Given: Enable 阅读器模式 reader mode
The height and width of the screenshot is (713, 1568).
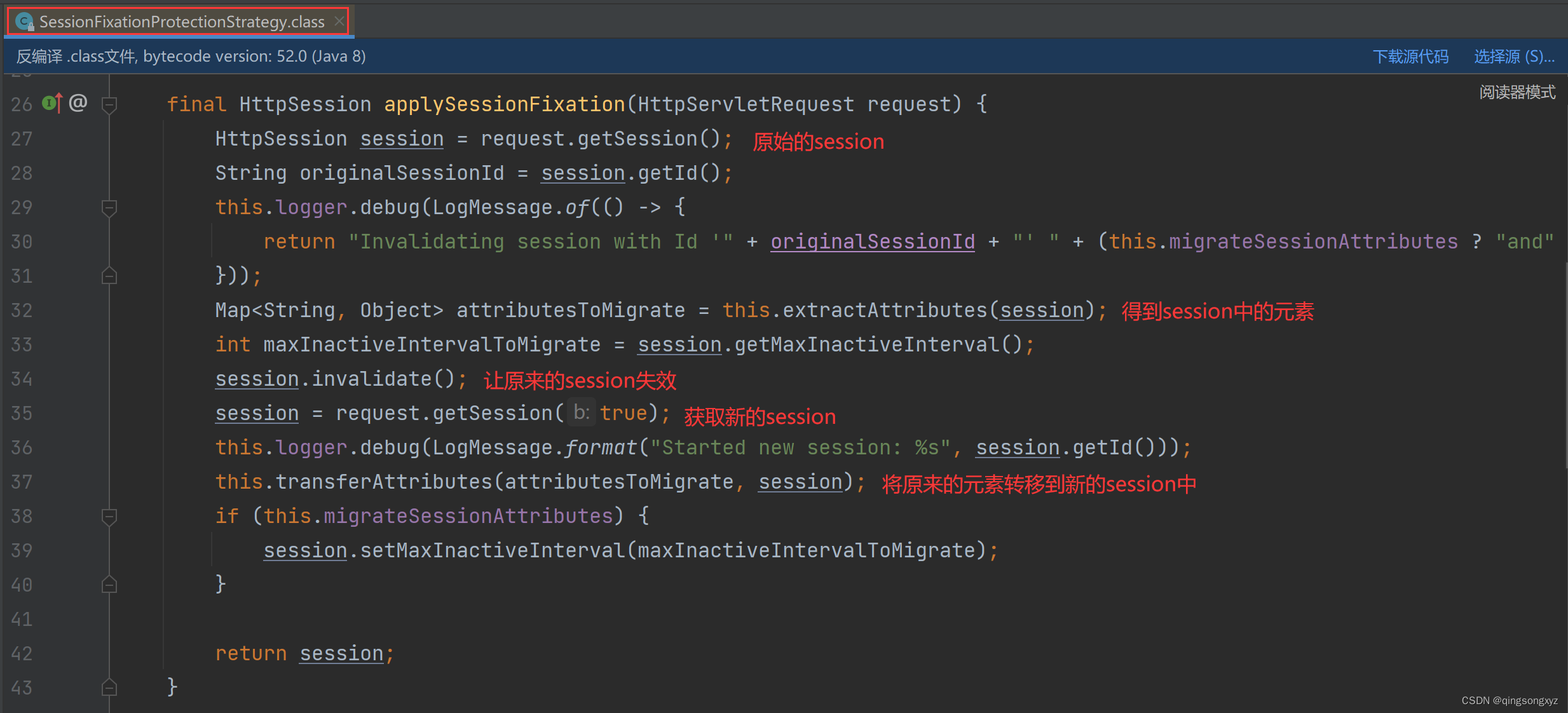Looking at the screenshot, I should pyautogui.click(x=1517, y=92).
